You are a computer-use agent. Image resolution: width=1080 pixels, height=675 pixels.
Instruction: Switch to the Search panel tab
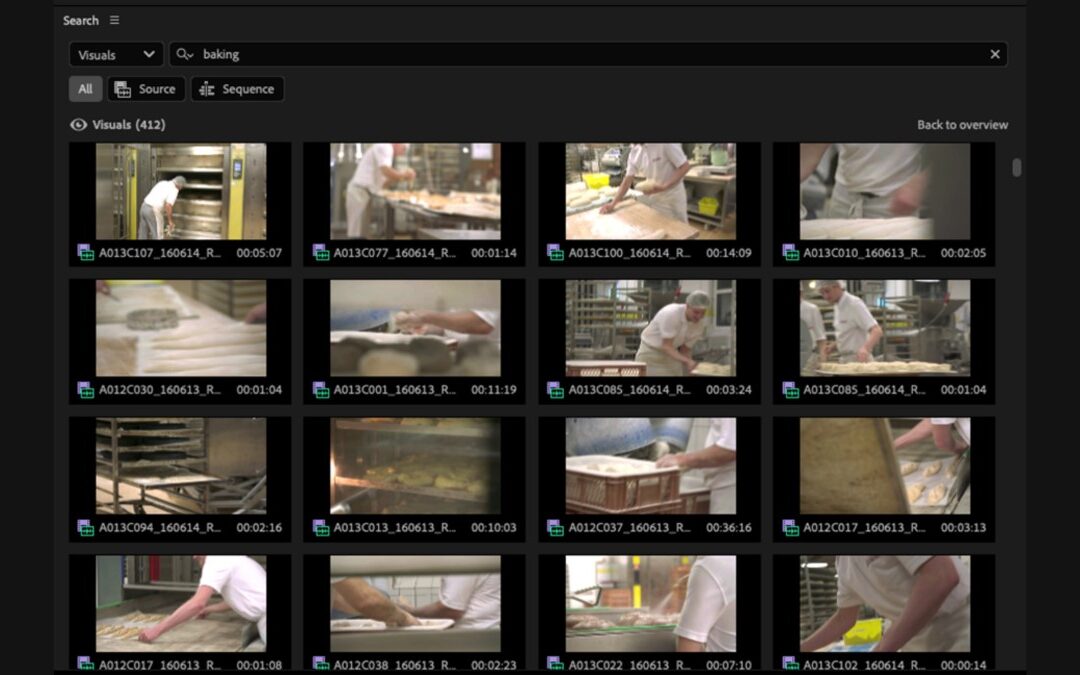point(79,20)
